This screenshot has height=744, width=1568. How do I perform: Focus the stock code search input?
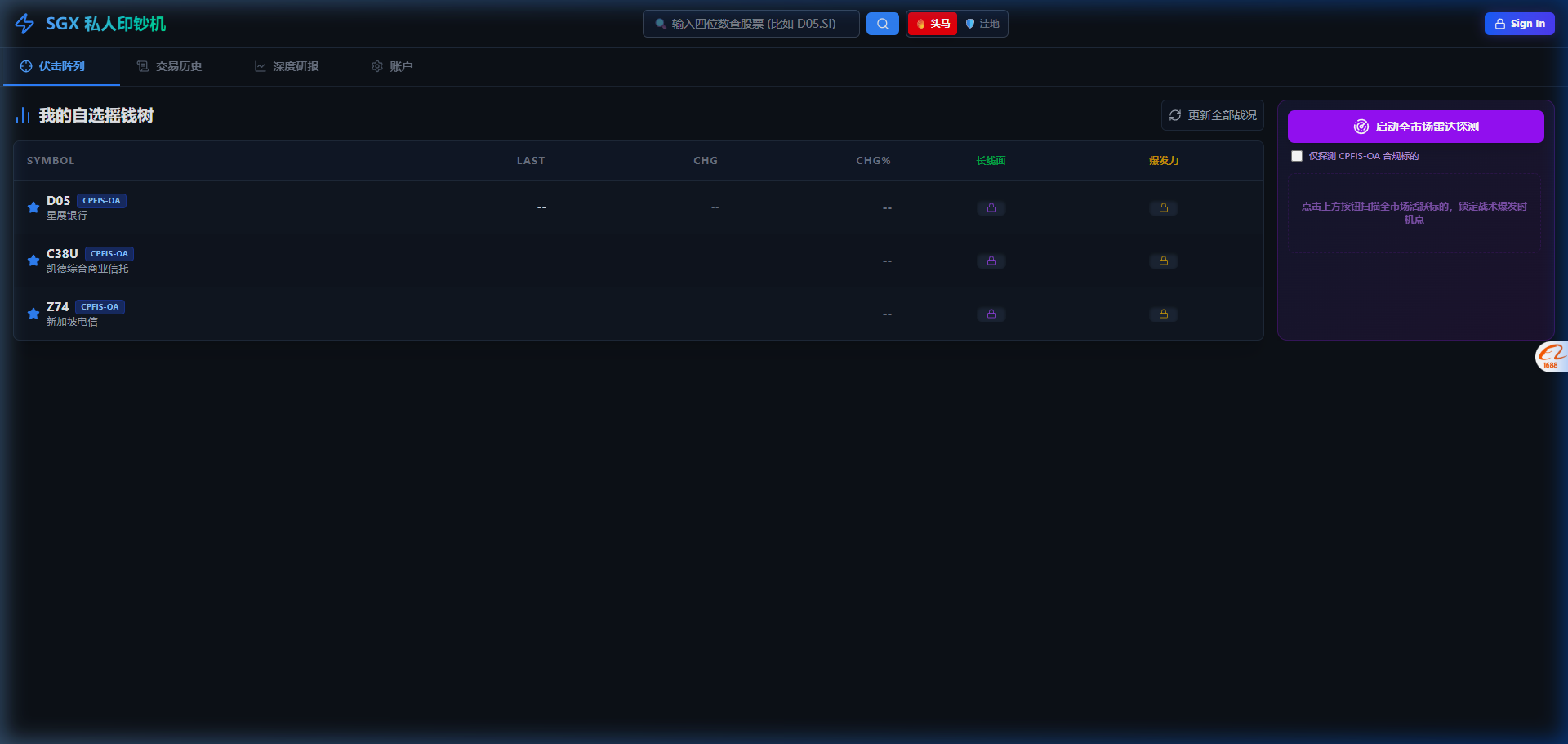pyautogui.click(x=751, y=24)
